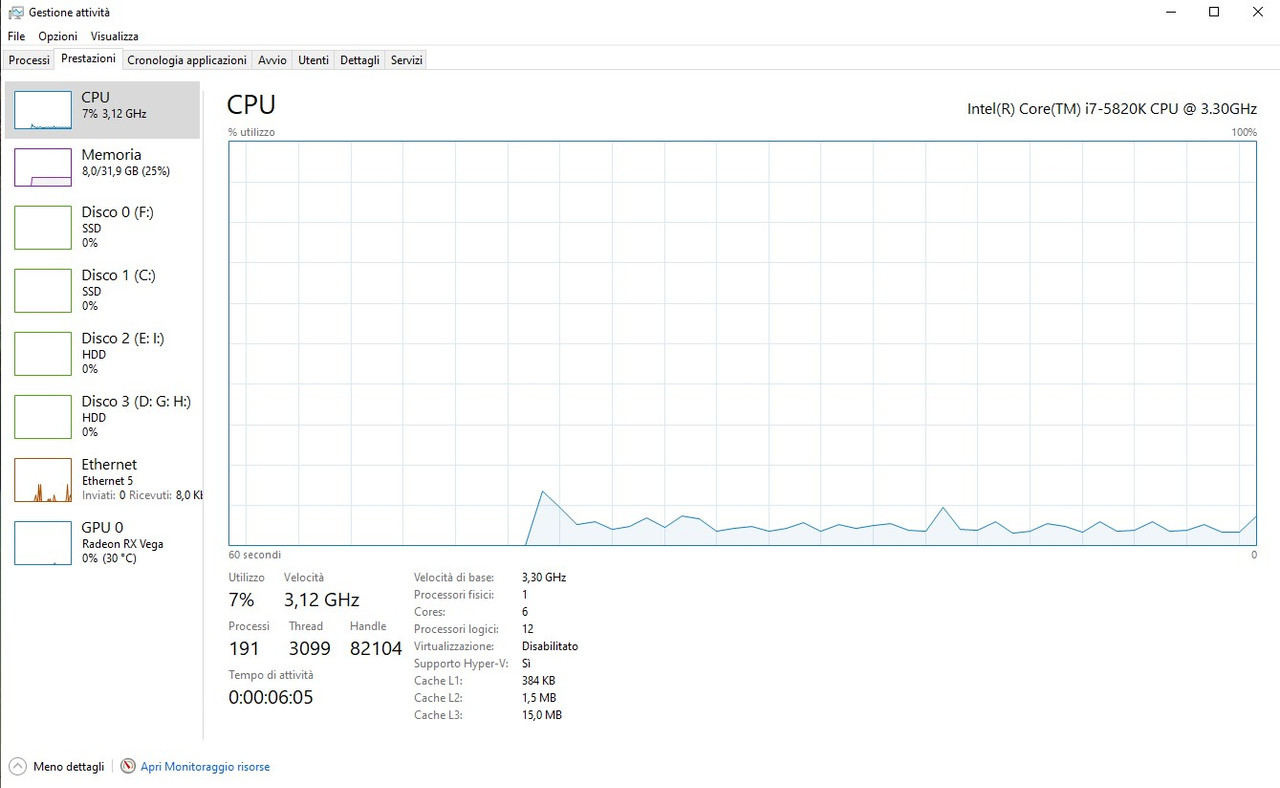Click the Virtualizzazione Disabilitato value
This screenshot has width=1280, height=788.
point(550,646)
